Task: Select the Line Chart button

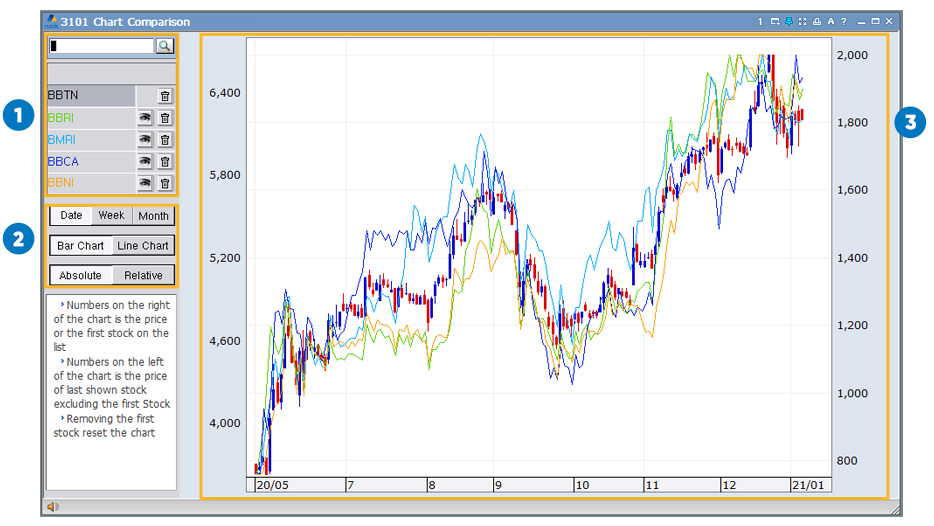Action: (x=142, y=246)
